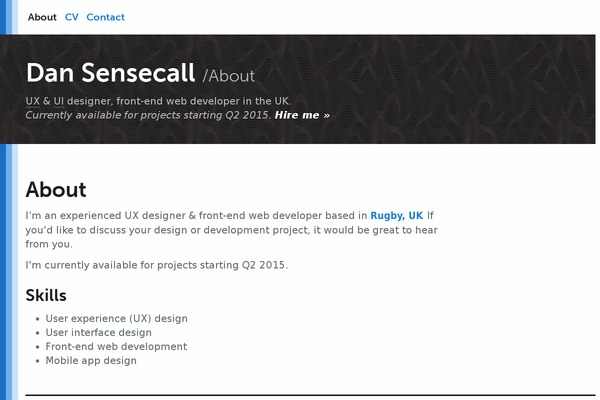This screenshot has width=600, height=400.
Task: Open the 'Rugby, UK' link
Action: point(396,215)
